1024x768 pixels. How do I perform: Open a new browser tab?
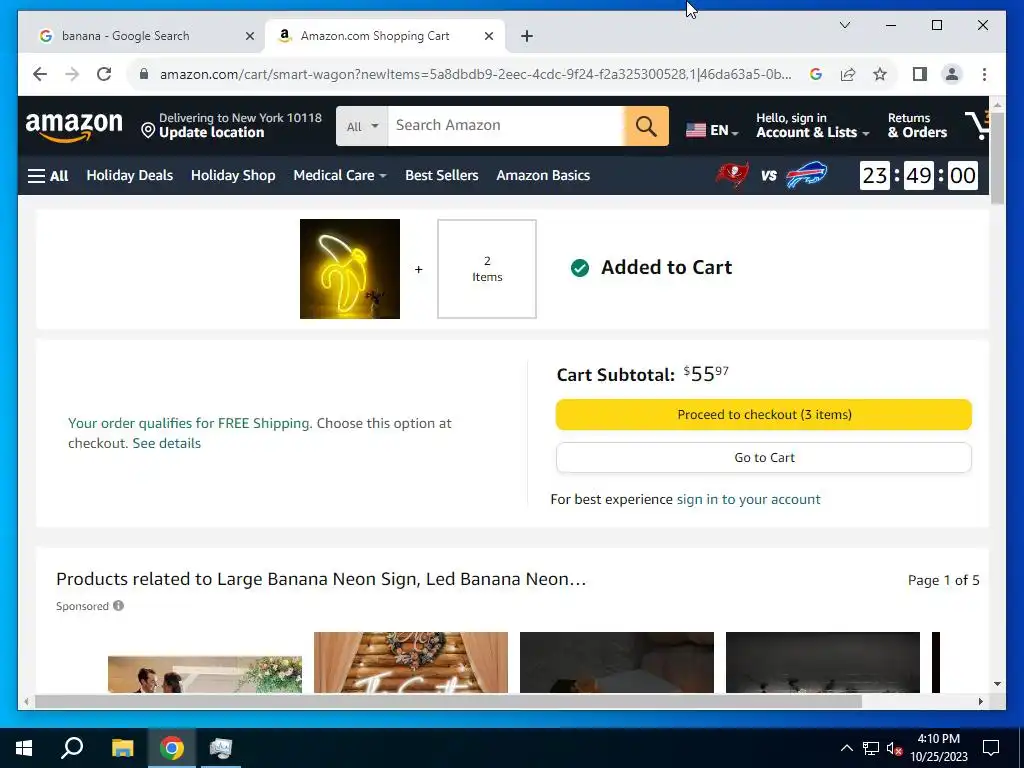[x=527, y=36]
